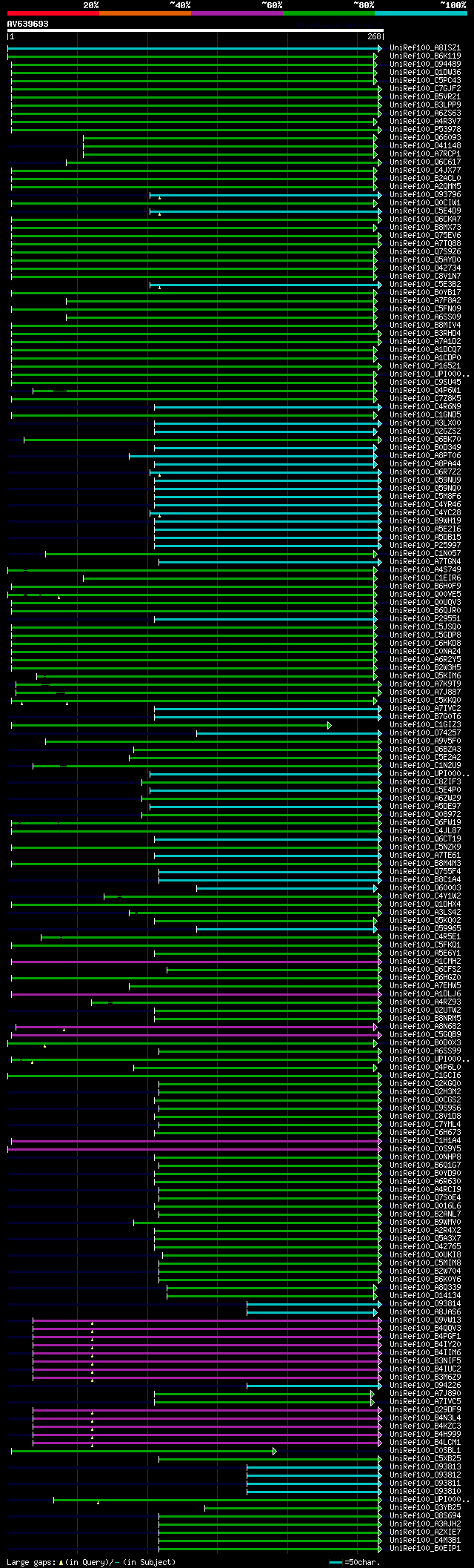Select the UniRef100_C1EIR6 label

[x=425, y=578]
